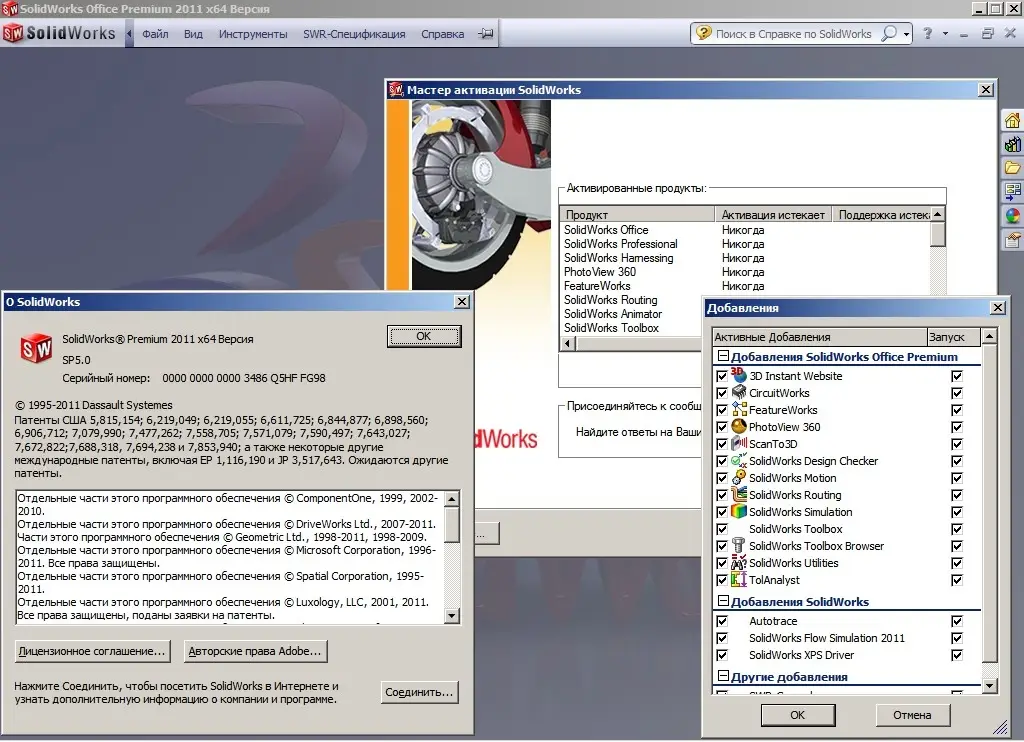Uncheck active add-in SolidWorks Motion
Viewport: 1024px width, 742px height.
[x=722, y=478]
